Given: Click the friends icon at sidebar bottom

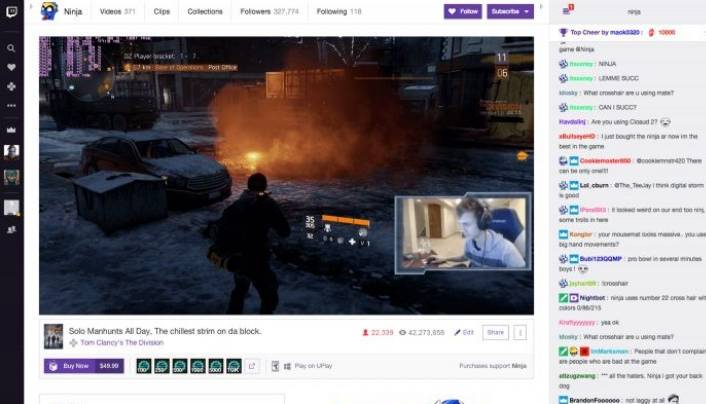Looking at the screenshot, I should 11,230.
